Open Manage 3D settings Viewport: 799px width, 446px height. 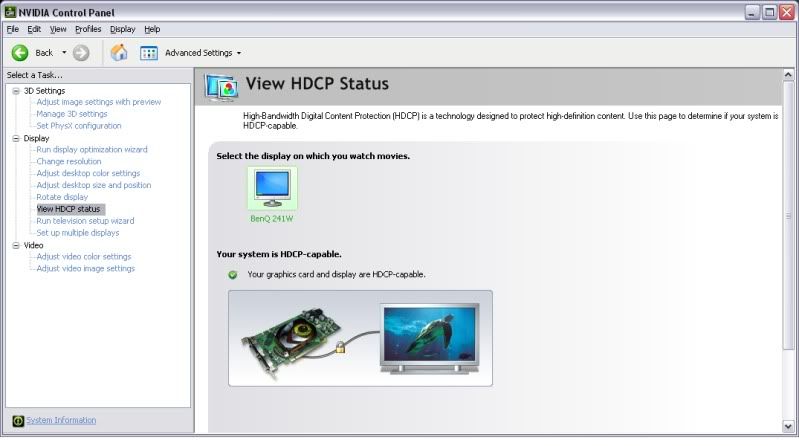(72, 114)
